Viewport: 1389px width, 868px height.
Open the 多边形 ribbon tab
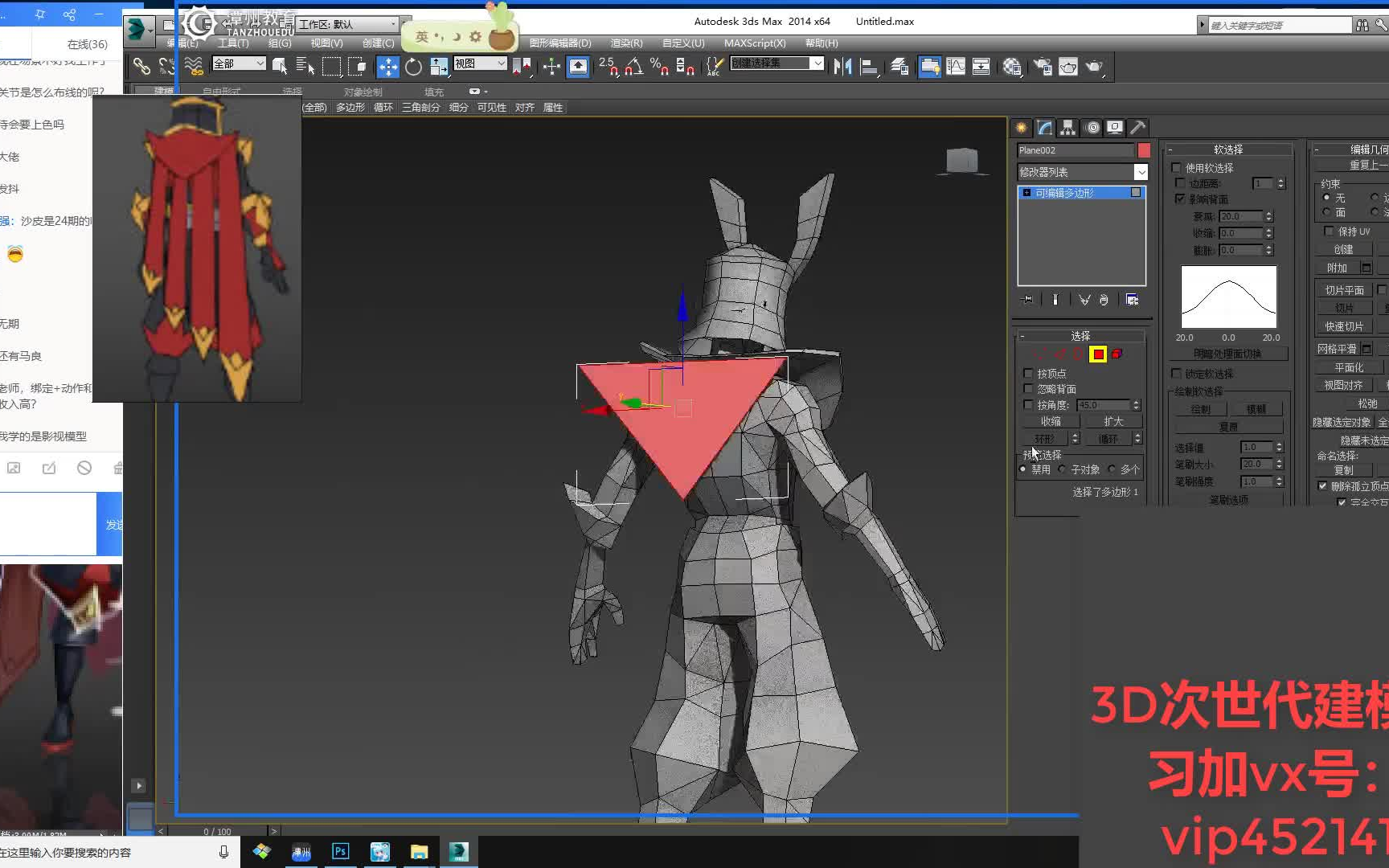[350, 108]
